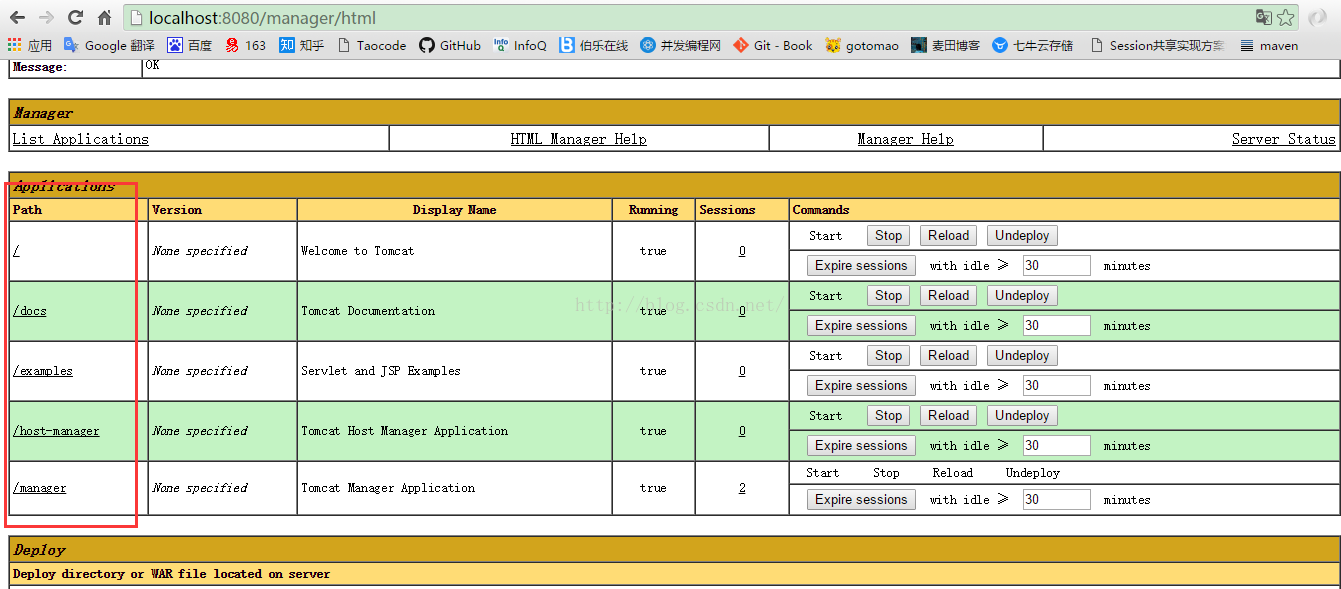Image resolution: width=1341 pixels, height=589 pixels.
Task: Undeploy the Servlet and JSP Examples application
Action: (1022, 356)
